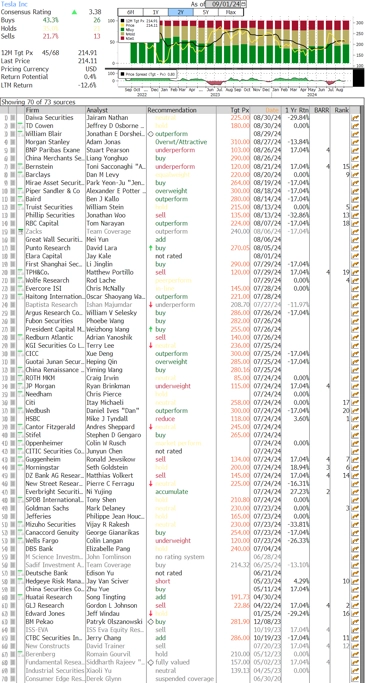Open the chart icon in the Morgan Stanley row
The width and height of the screenshot is (365, 683).
tap(355, 142)
